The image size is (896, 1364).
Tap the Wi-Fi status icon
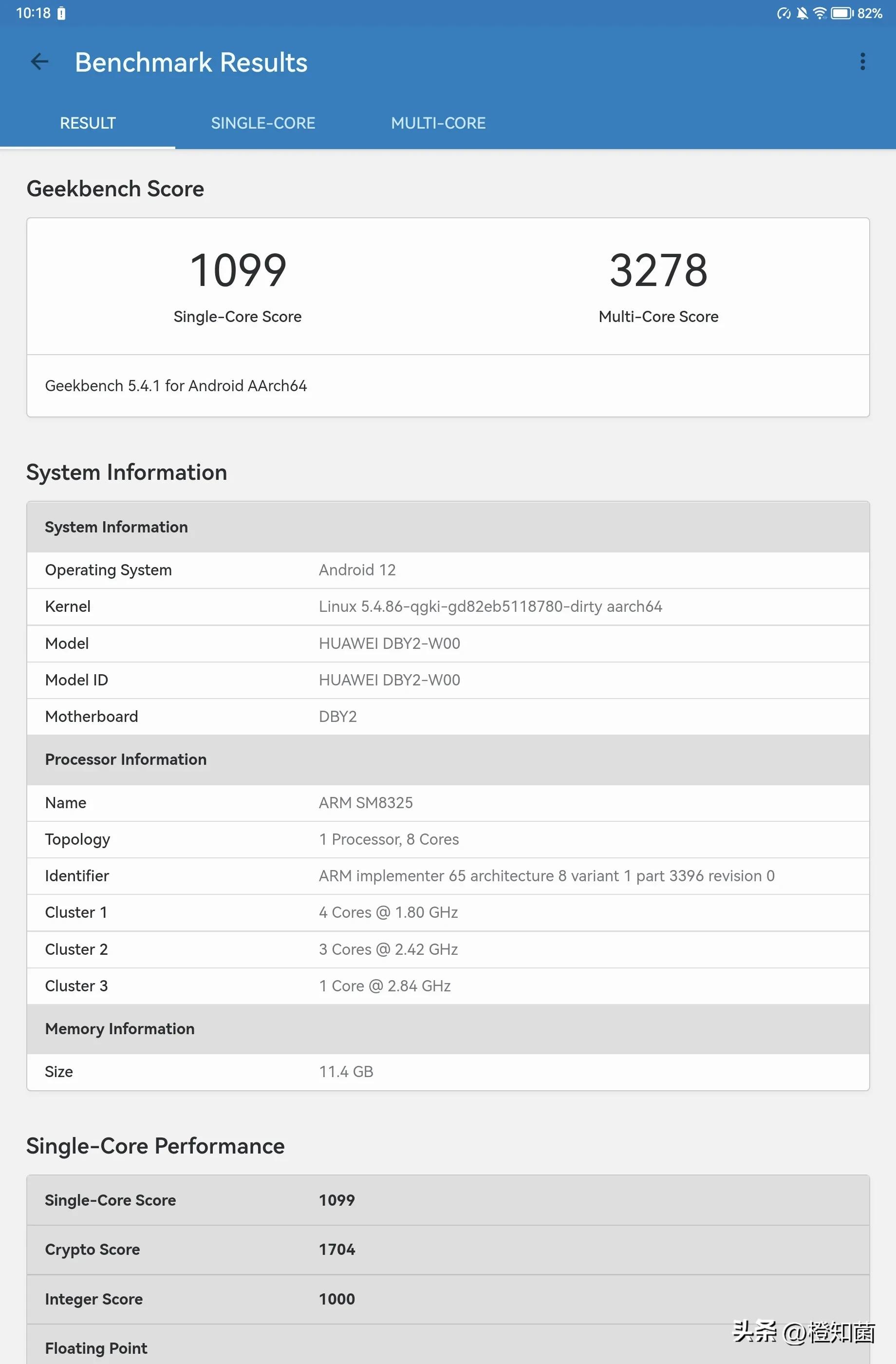820,13
